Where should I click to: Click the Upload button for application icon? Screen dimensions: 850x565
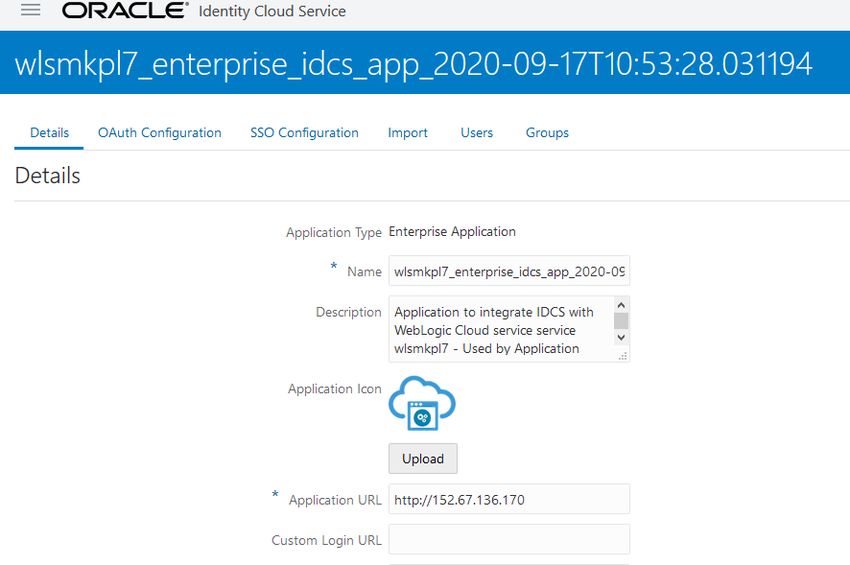[x=423, y=459]
